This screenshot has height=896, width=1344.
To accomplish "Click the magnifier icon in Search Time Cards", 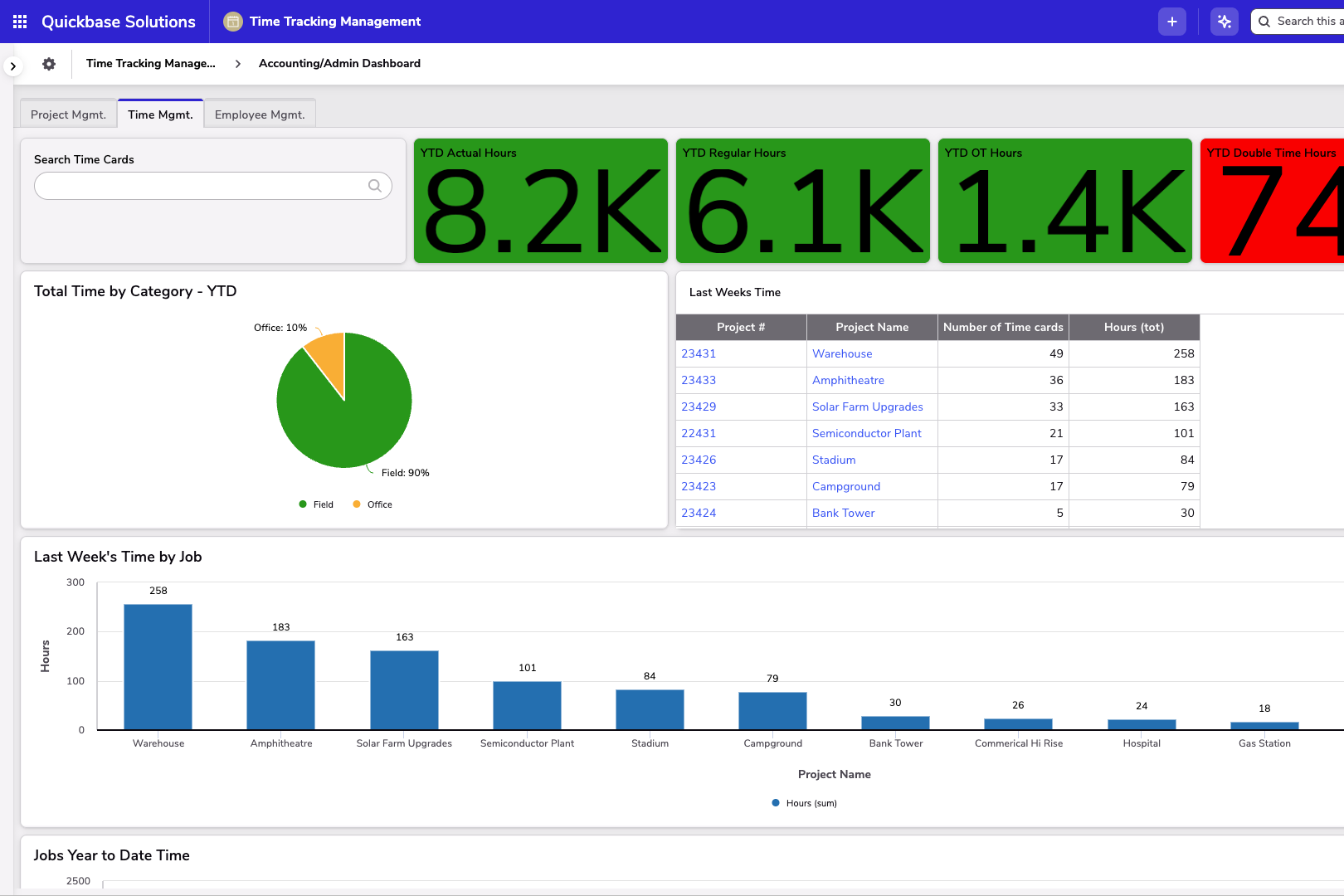I will (375, 186).
